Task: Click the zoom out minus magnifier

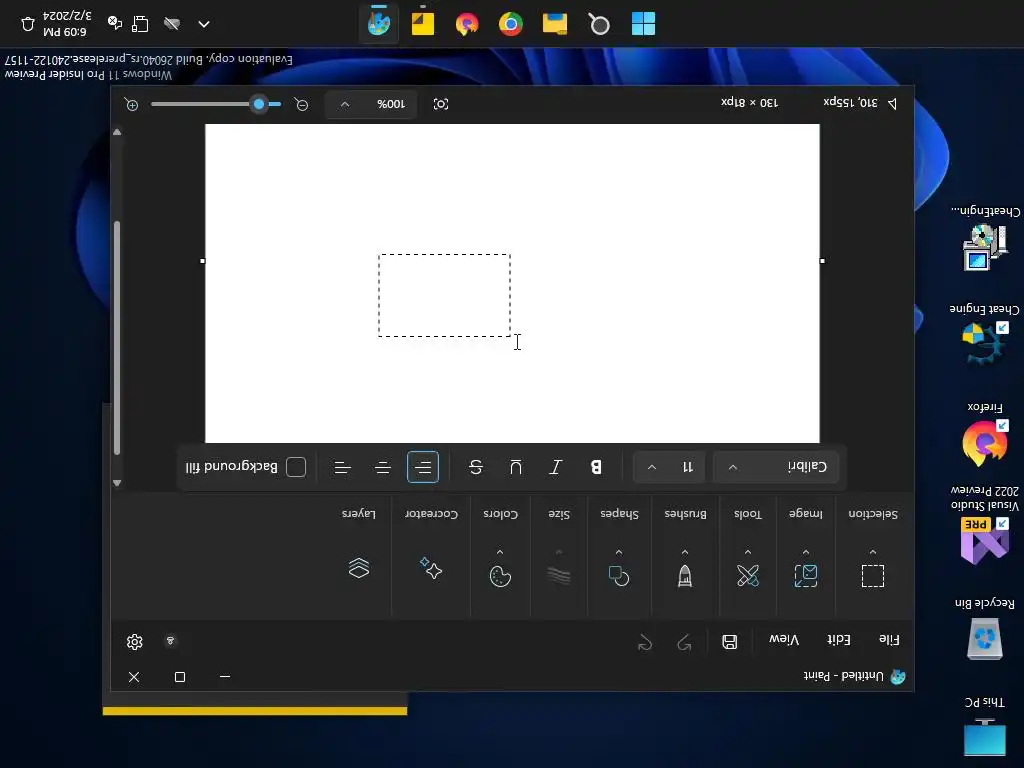Action: click(301, 104)
